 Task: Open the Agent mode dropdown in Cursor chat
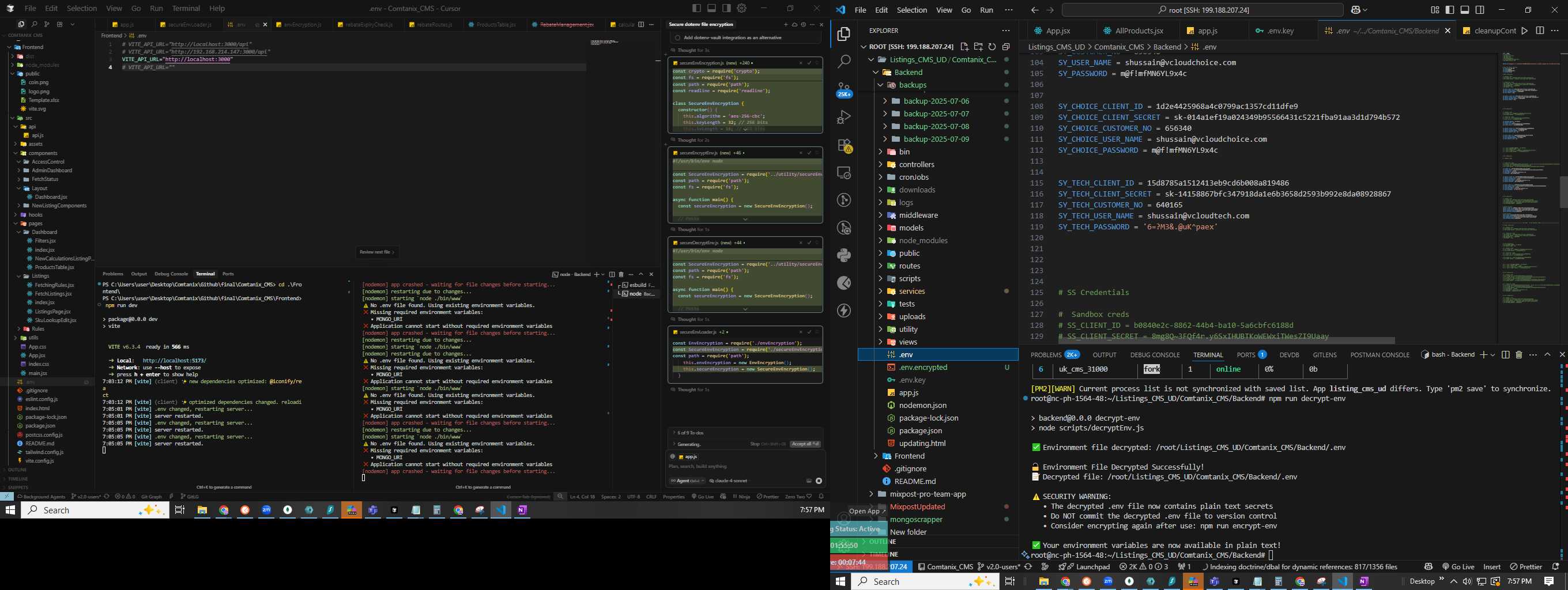pos(687,481)
